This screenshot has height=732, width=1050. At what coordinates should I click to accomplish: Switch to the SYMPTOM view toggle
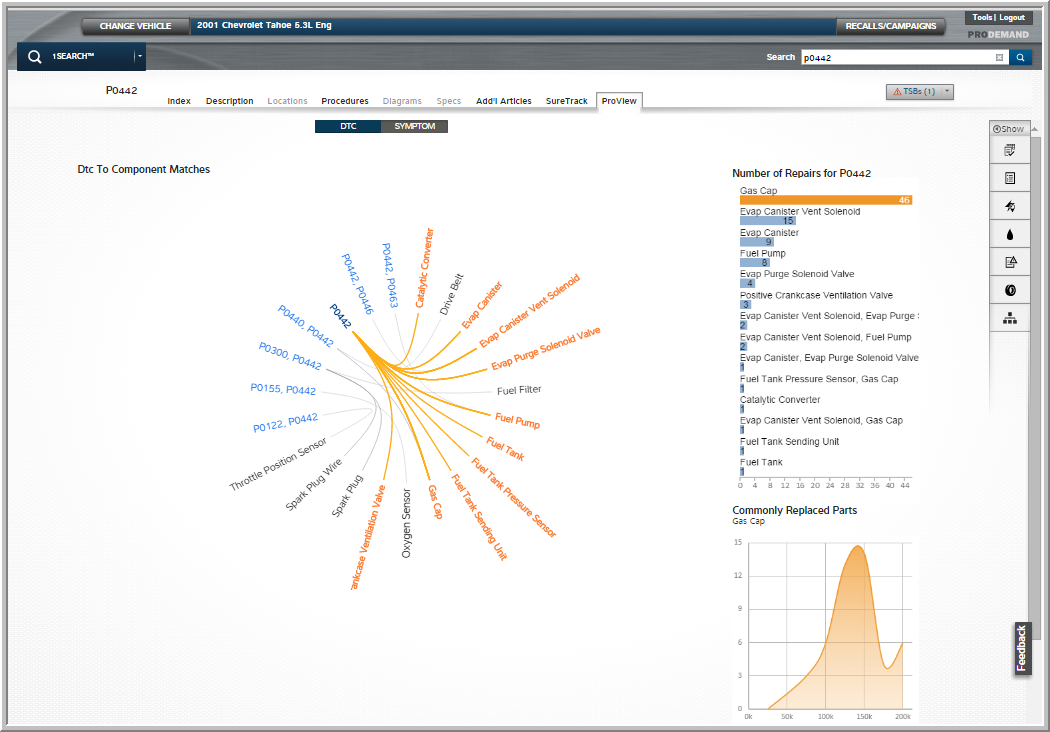click(414, 127)
